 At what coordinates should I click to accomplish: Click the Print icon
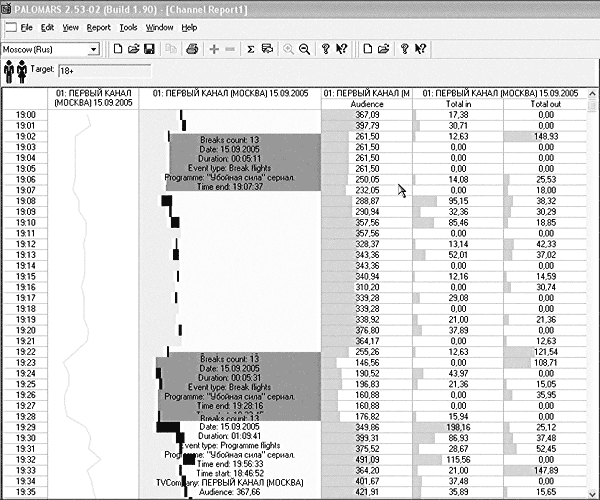click(x=192, y=49)
